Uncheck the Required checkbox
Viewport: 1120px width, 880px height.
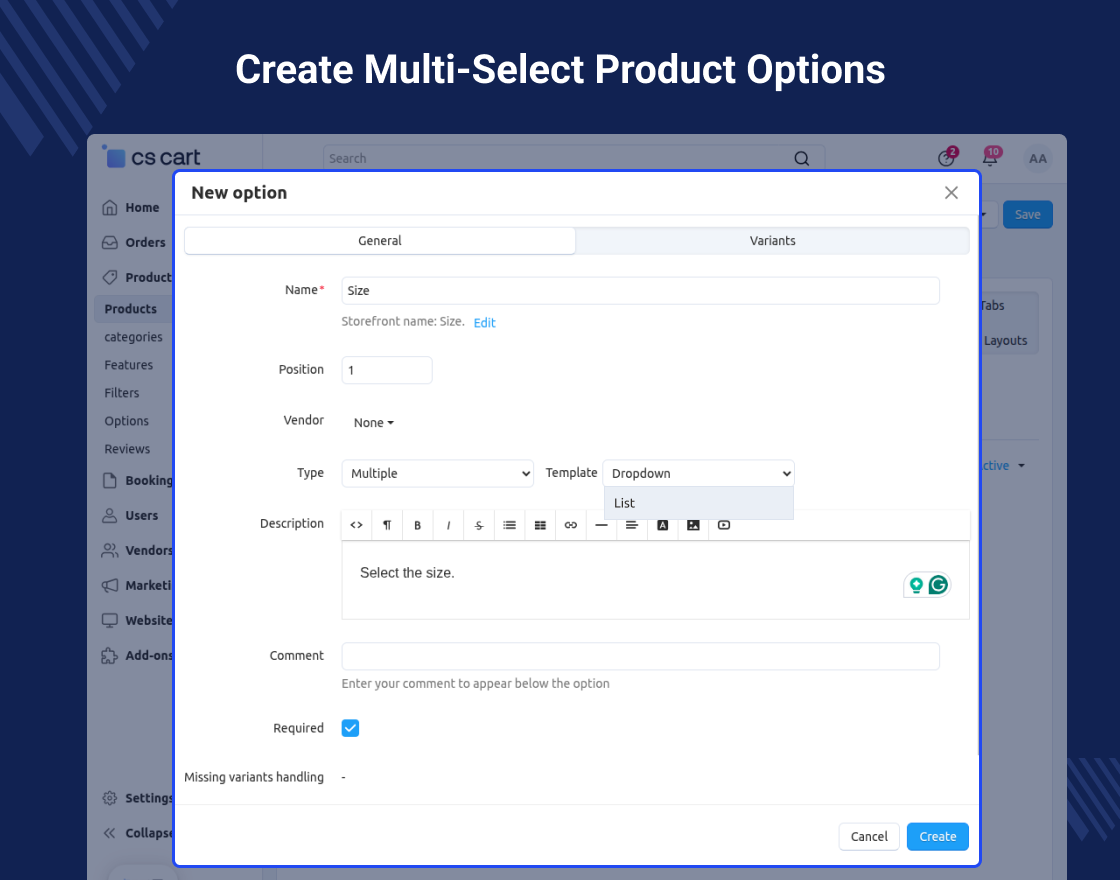pyautogui.click(x=350, y=728)
